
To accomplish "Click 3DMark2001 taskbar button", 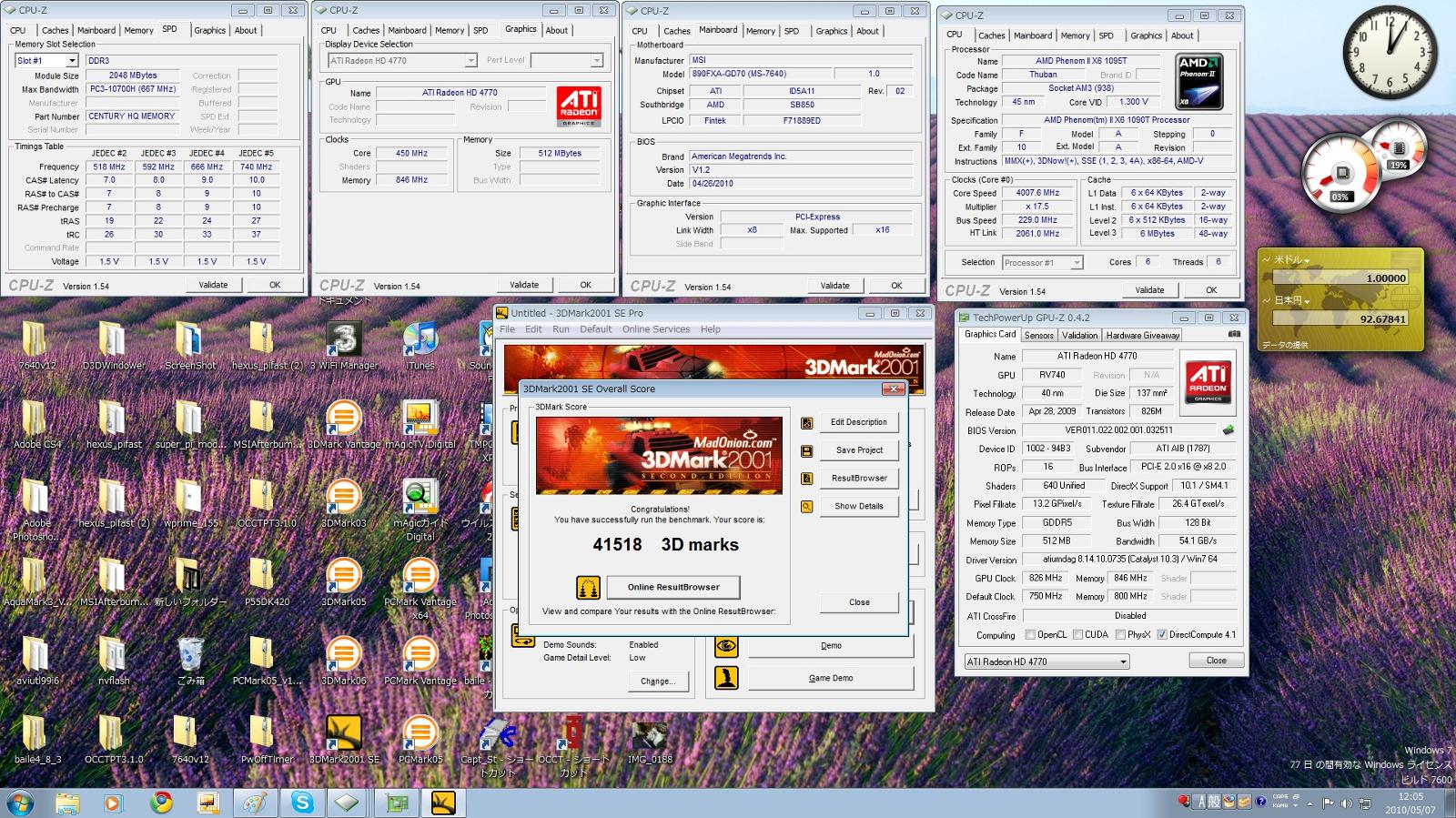I will [x=443, y=803].
